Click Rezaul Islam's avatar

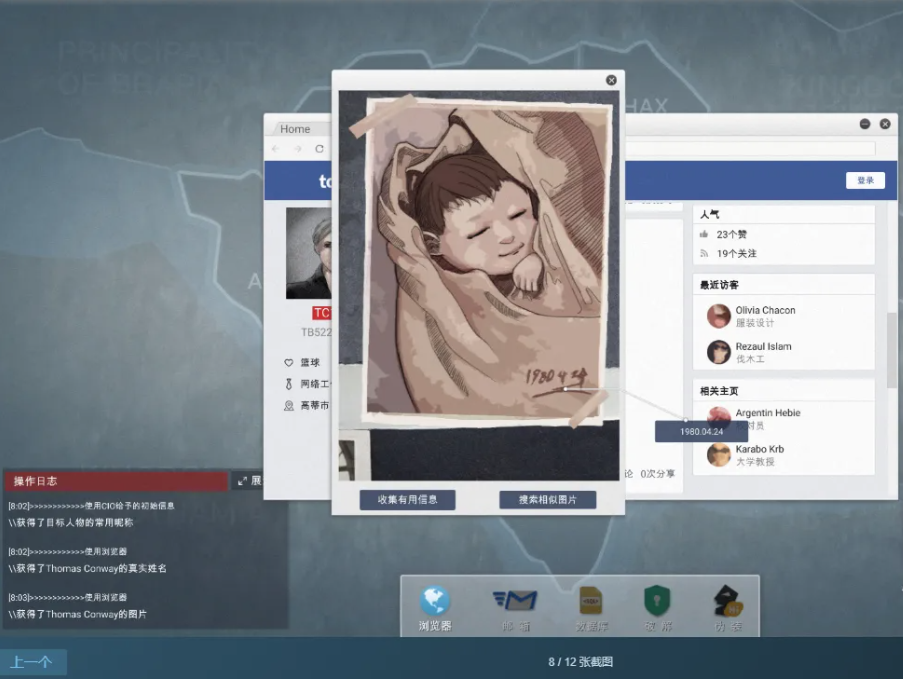[x=719, y=352]
